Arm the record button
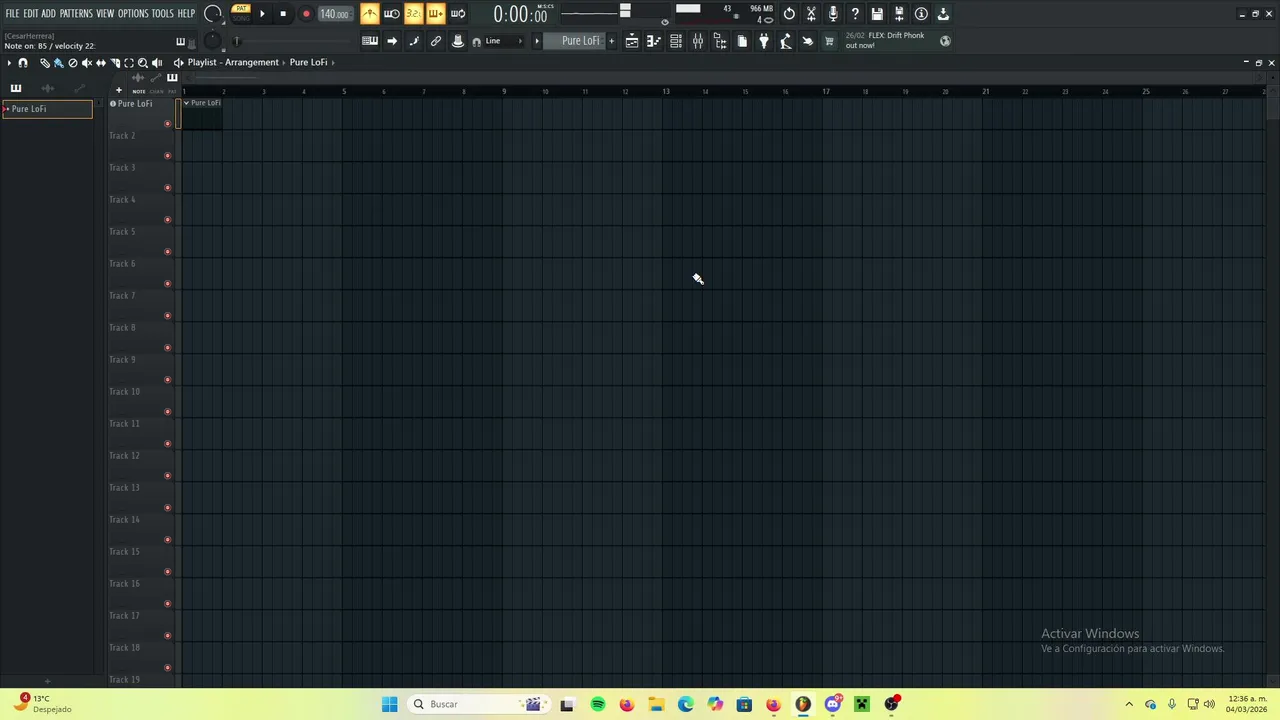Image resolution: width=1280 pixels, height=720 pixels. 306,14
